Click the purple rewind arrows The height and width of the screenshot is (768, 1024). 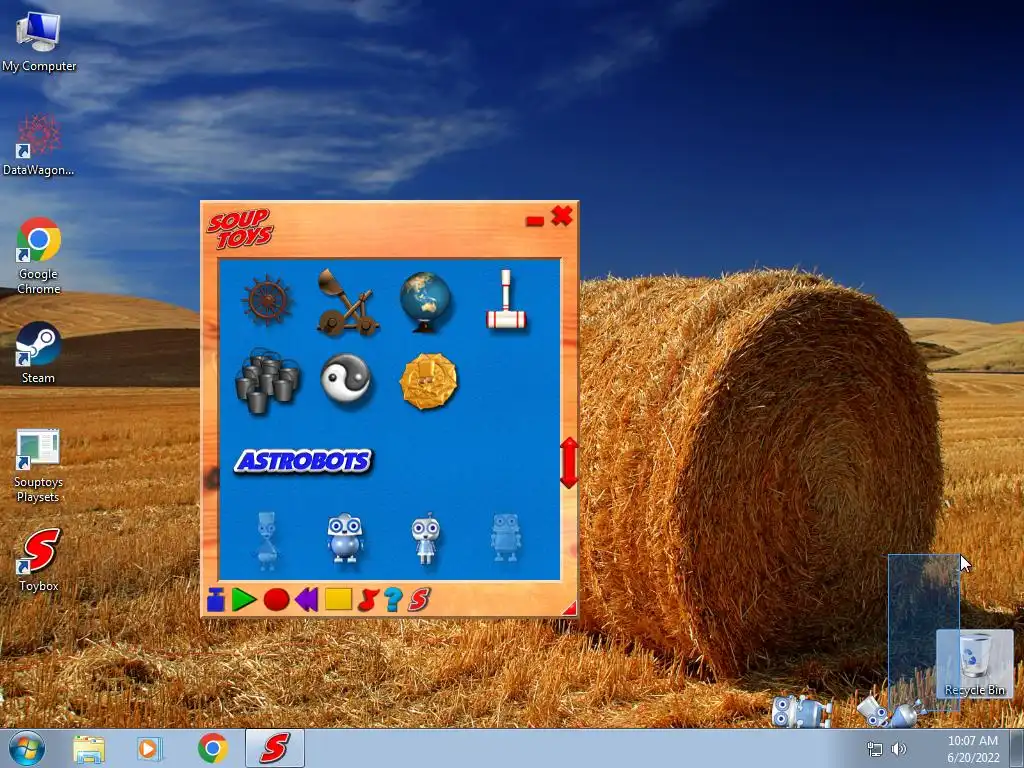coord(307,600)
